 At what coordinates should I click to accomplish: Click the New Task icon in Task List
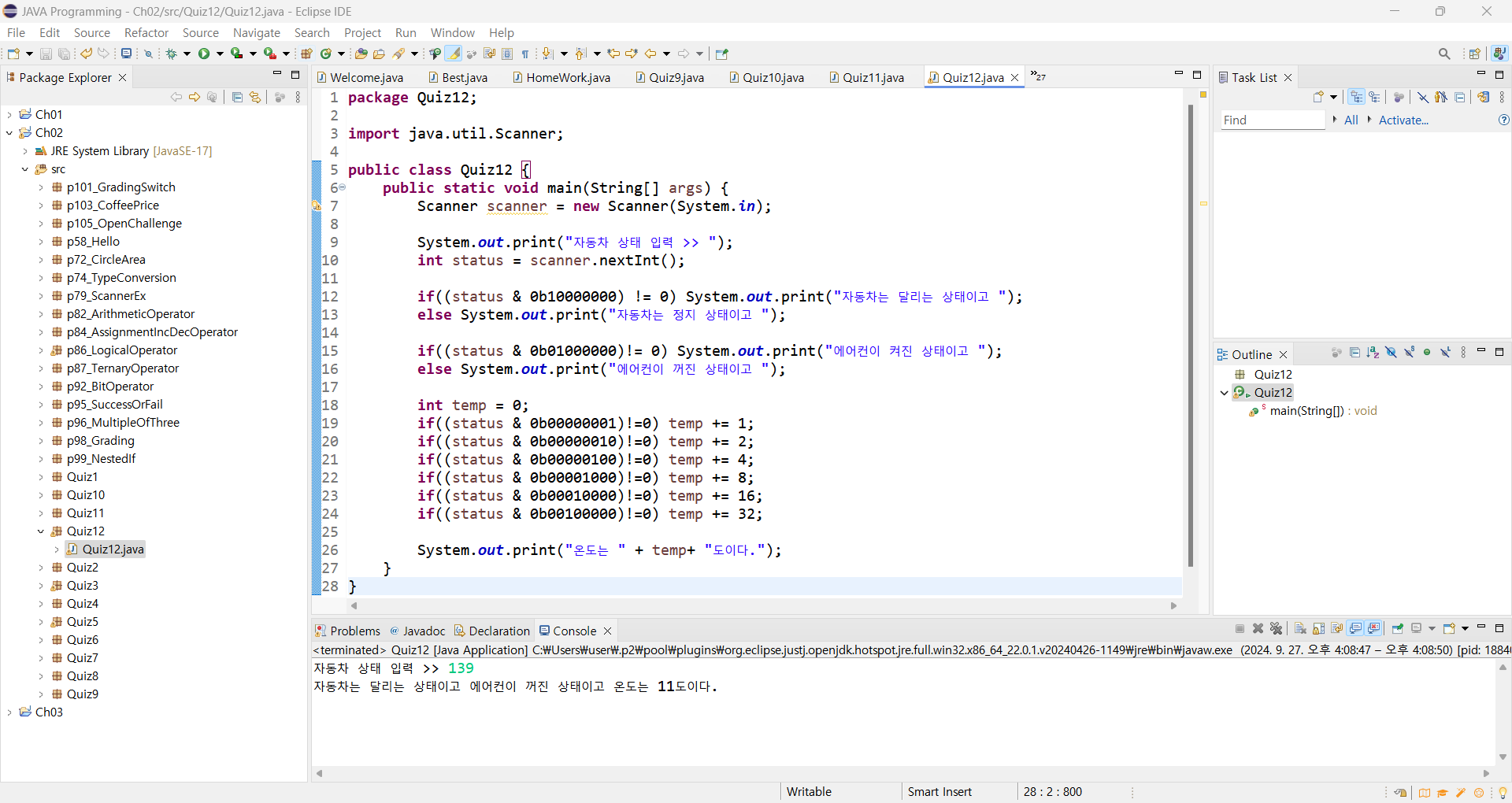(1319, 97)
